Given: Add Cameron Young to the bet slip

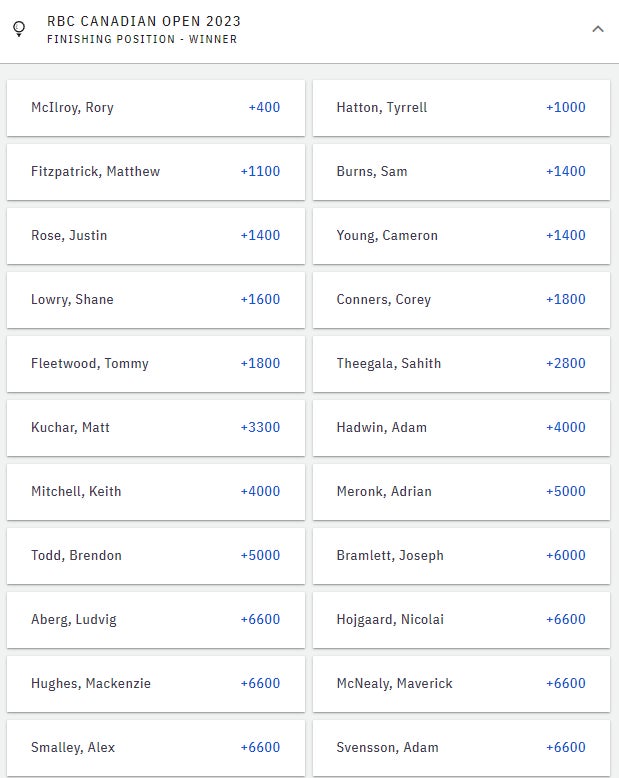Looking at the screenshot, I should pos(461,236).
